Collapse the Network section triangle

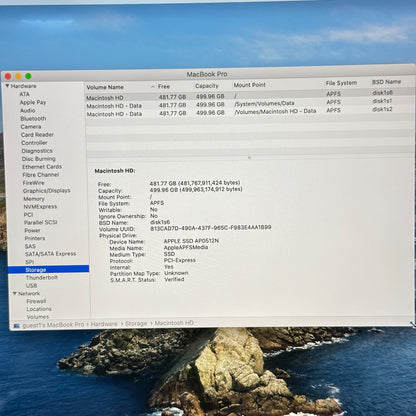point(15,293)
